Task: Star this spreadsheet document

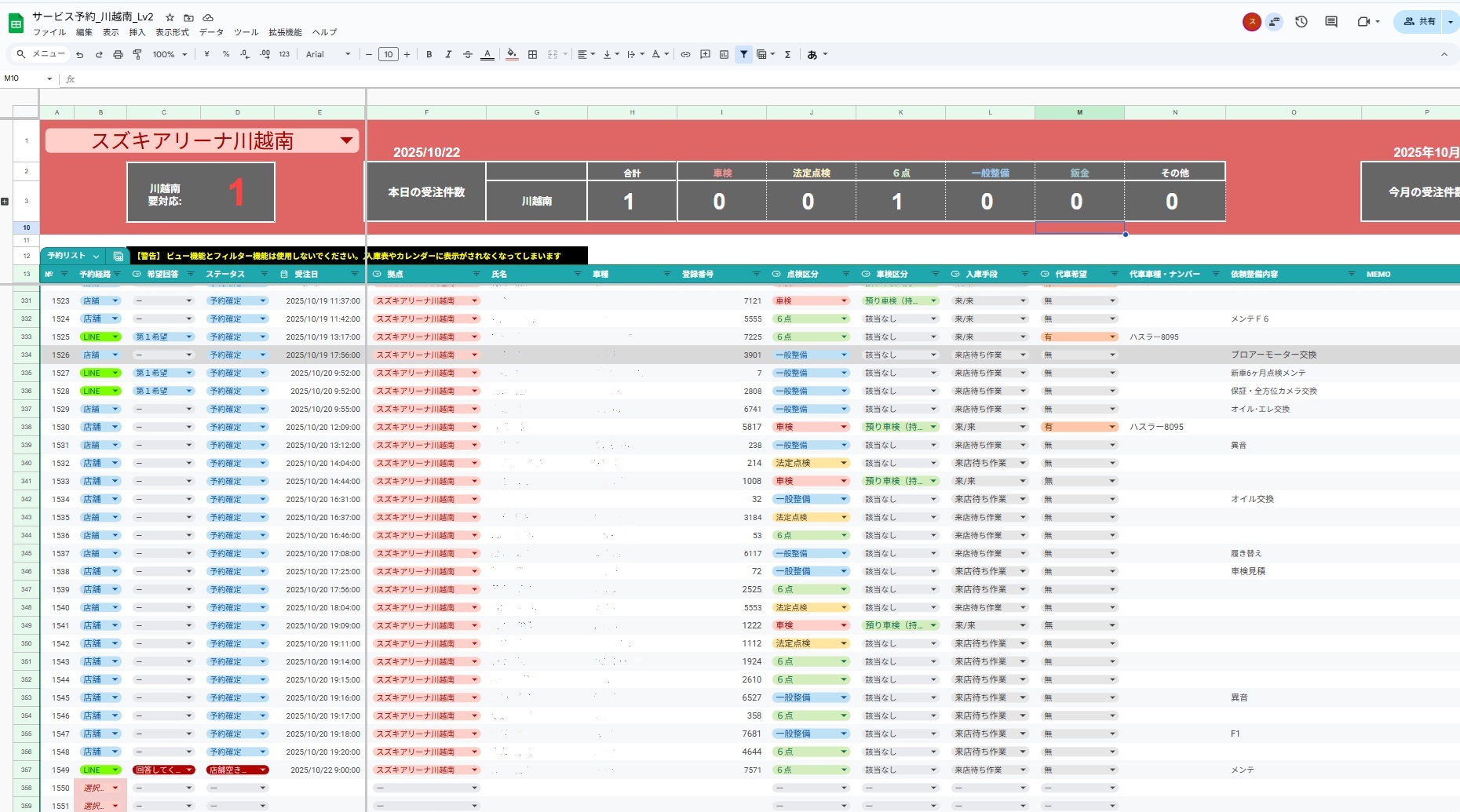Action: [170, 17]
